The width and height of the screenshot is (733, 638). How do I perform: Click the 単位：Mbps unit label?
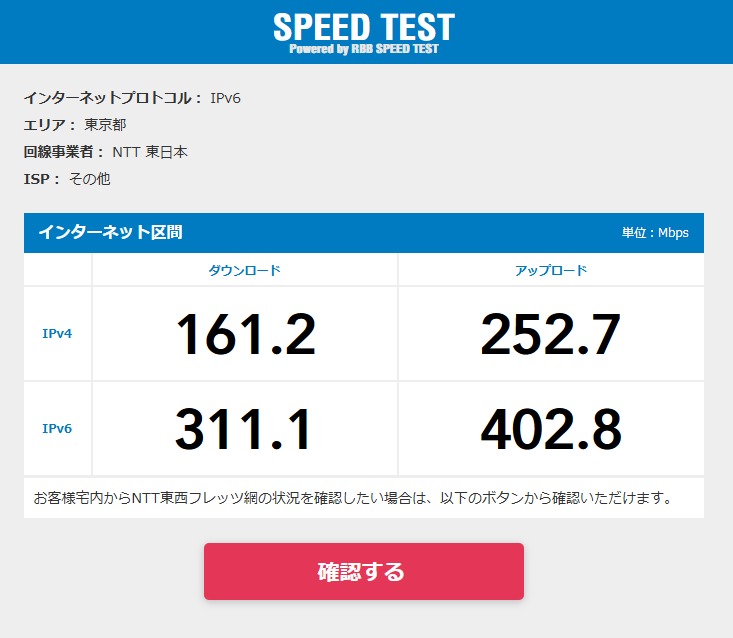click(655, 232)
